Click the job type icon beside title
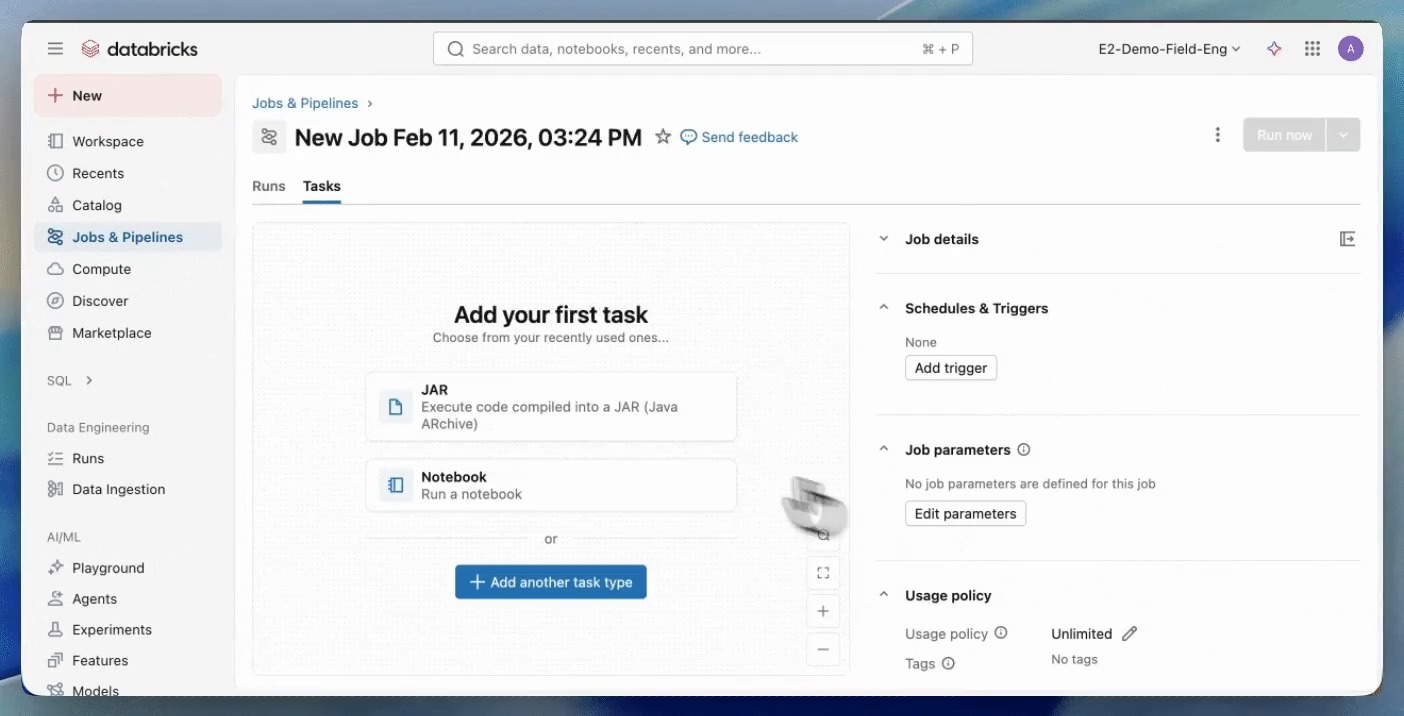The height and width of the screenshot is (716, 1404). pyautogui.click(x=269, y=137)
